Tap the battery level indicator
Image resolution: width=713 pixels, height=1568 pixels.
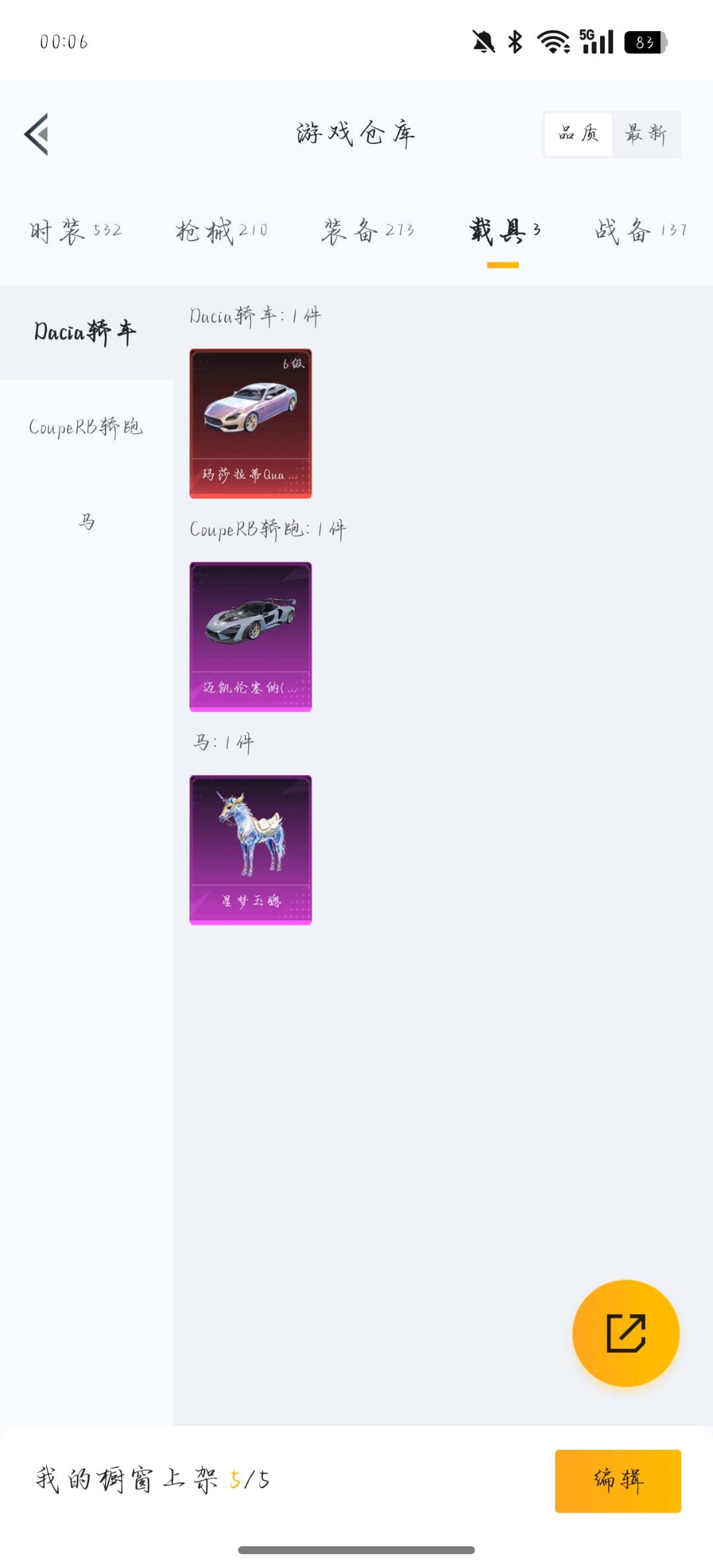tap(646, 42)
